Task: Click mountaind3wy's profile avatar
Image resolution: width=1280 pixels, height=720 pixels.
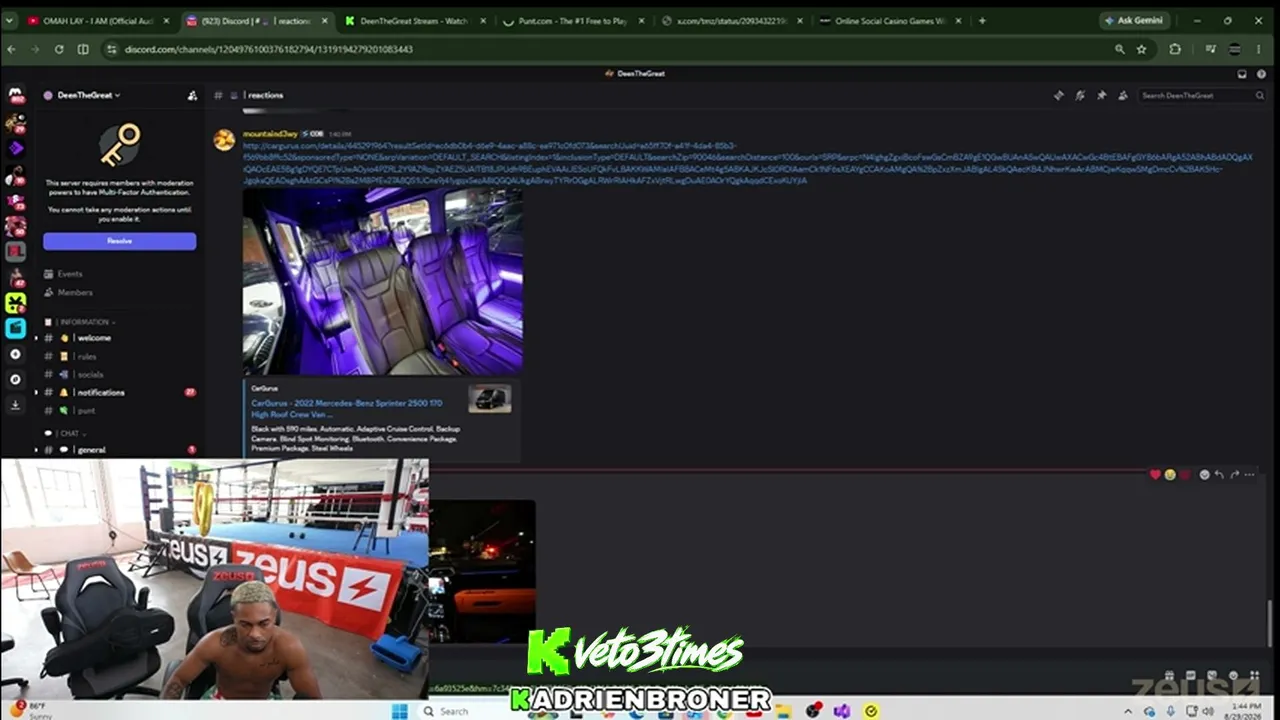Action: (224, 139)
